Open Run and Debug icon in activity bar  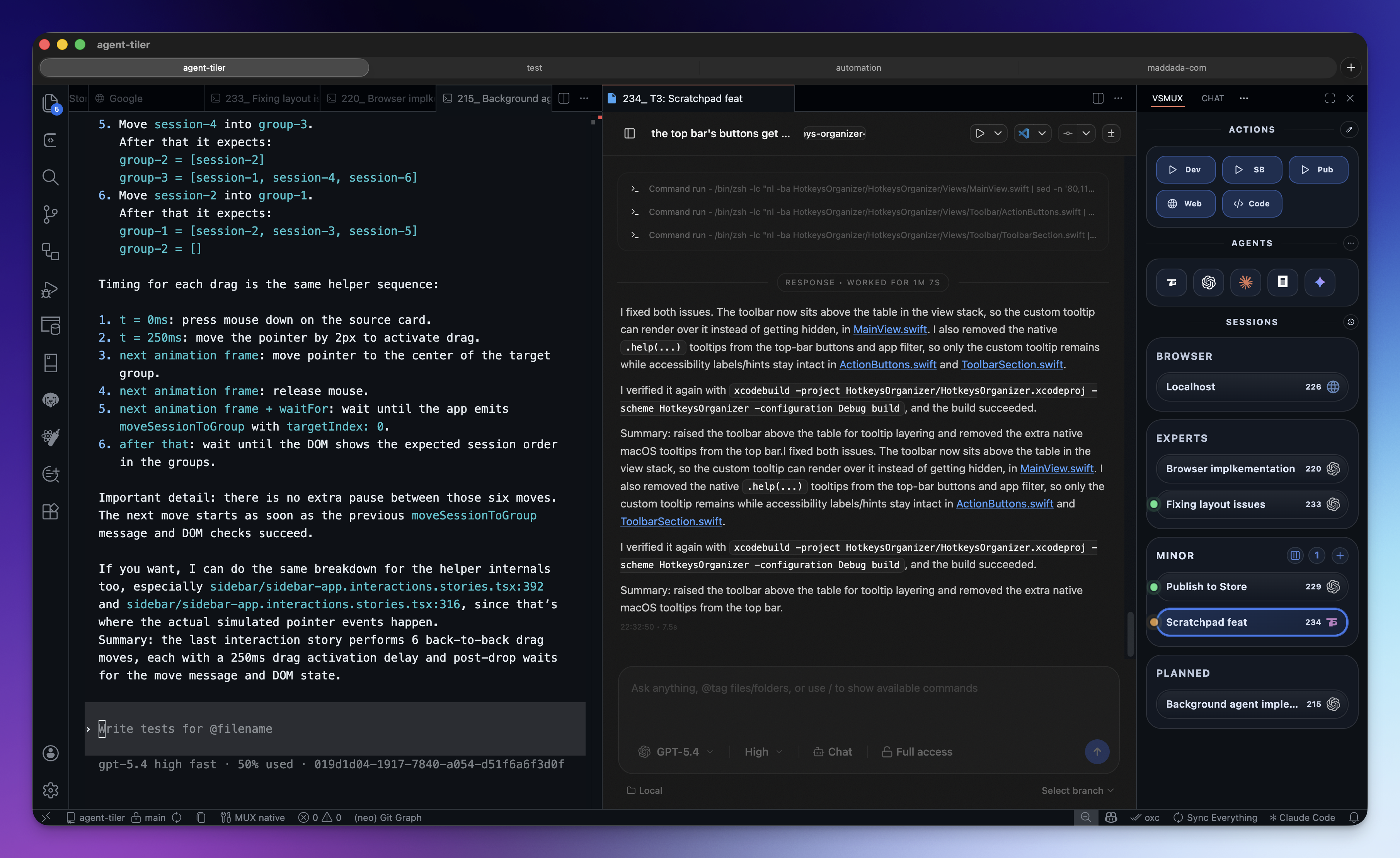click(x=51, y=289)
